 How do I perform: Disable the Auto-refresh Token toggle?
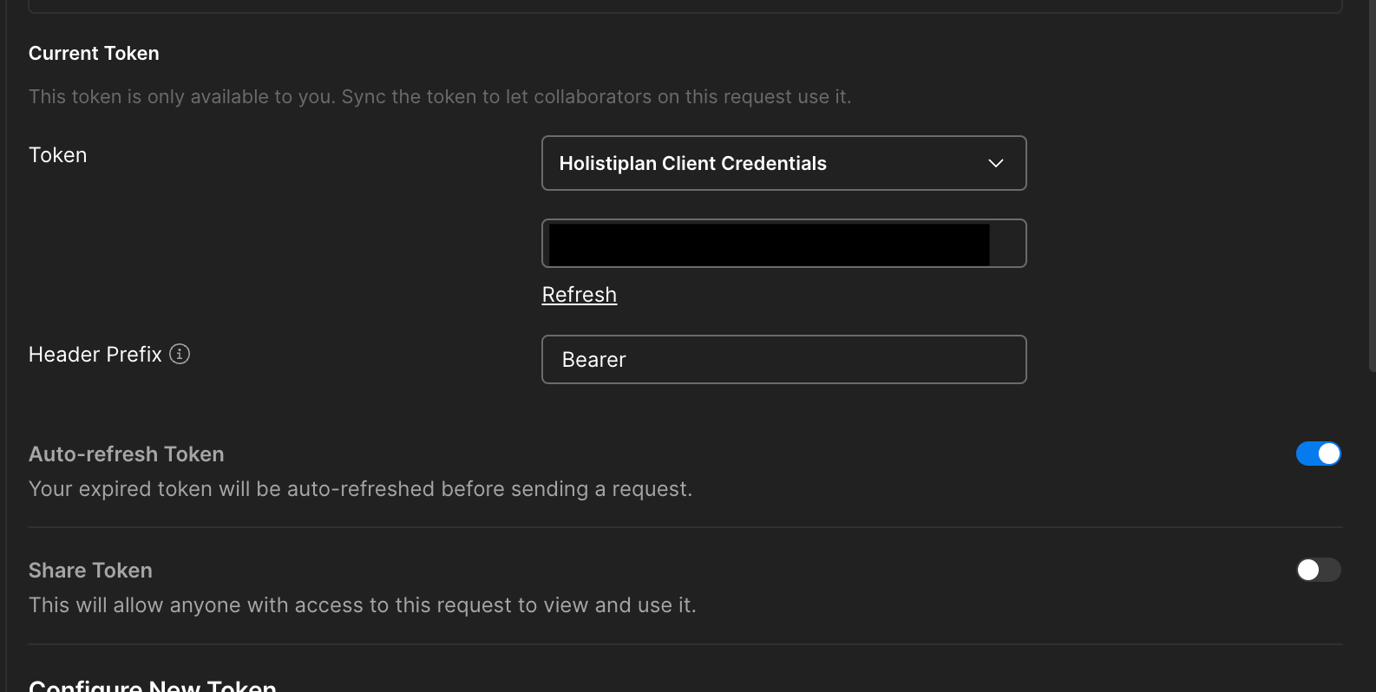(x=1318, y=453)
